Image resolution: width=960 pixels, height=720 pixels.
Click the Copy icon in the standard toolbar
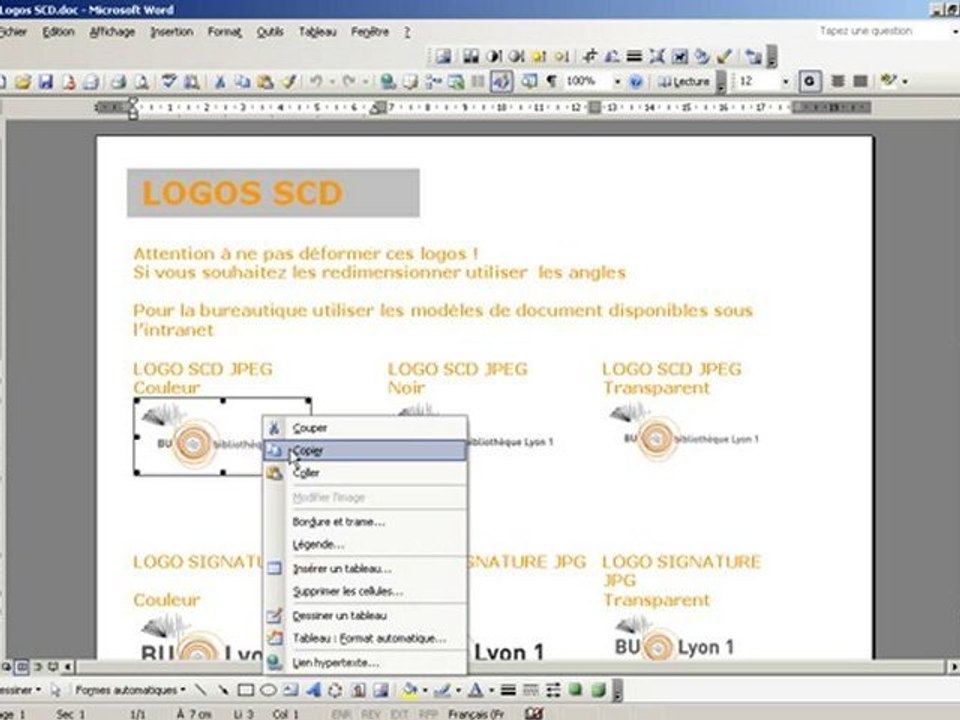pyautogui.click(x=242, y=81)
